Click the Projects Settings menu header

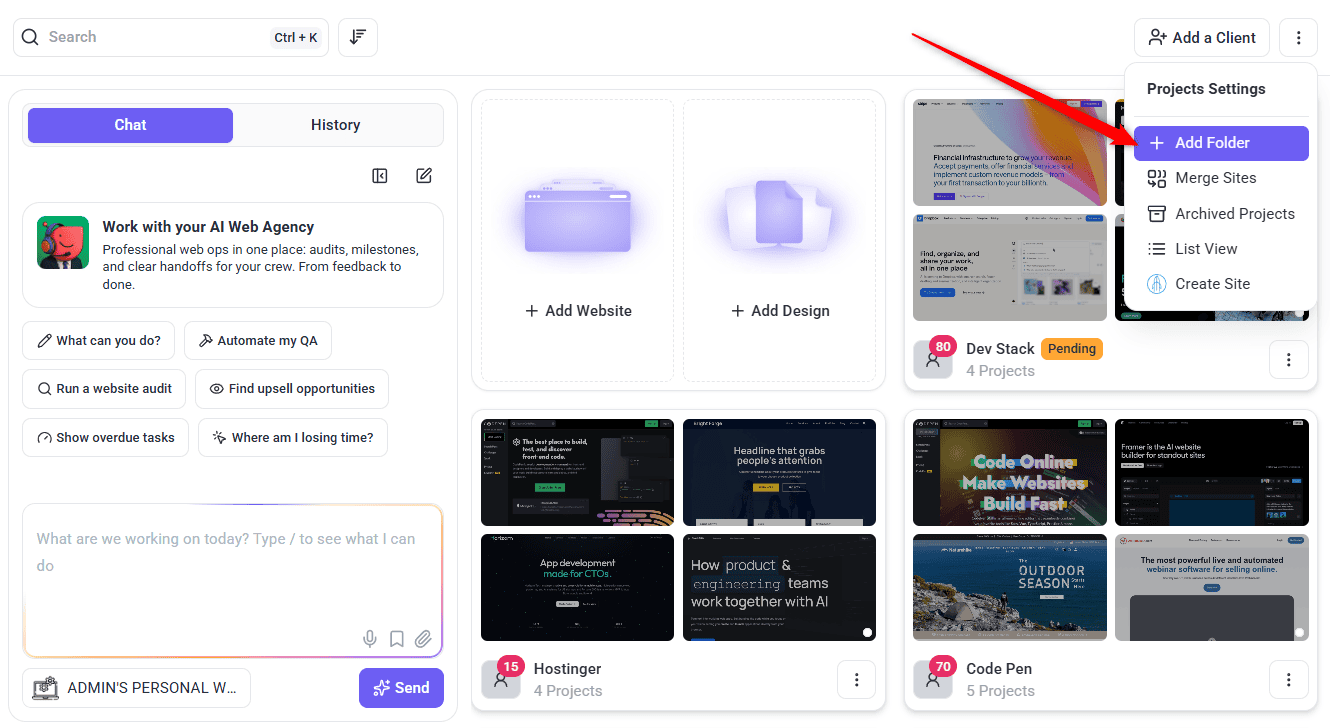coord(1206,89)
